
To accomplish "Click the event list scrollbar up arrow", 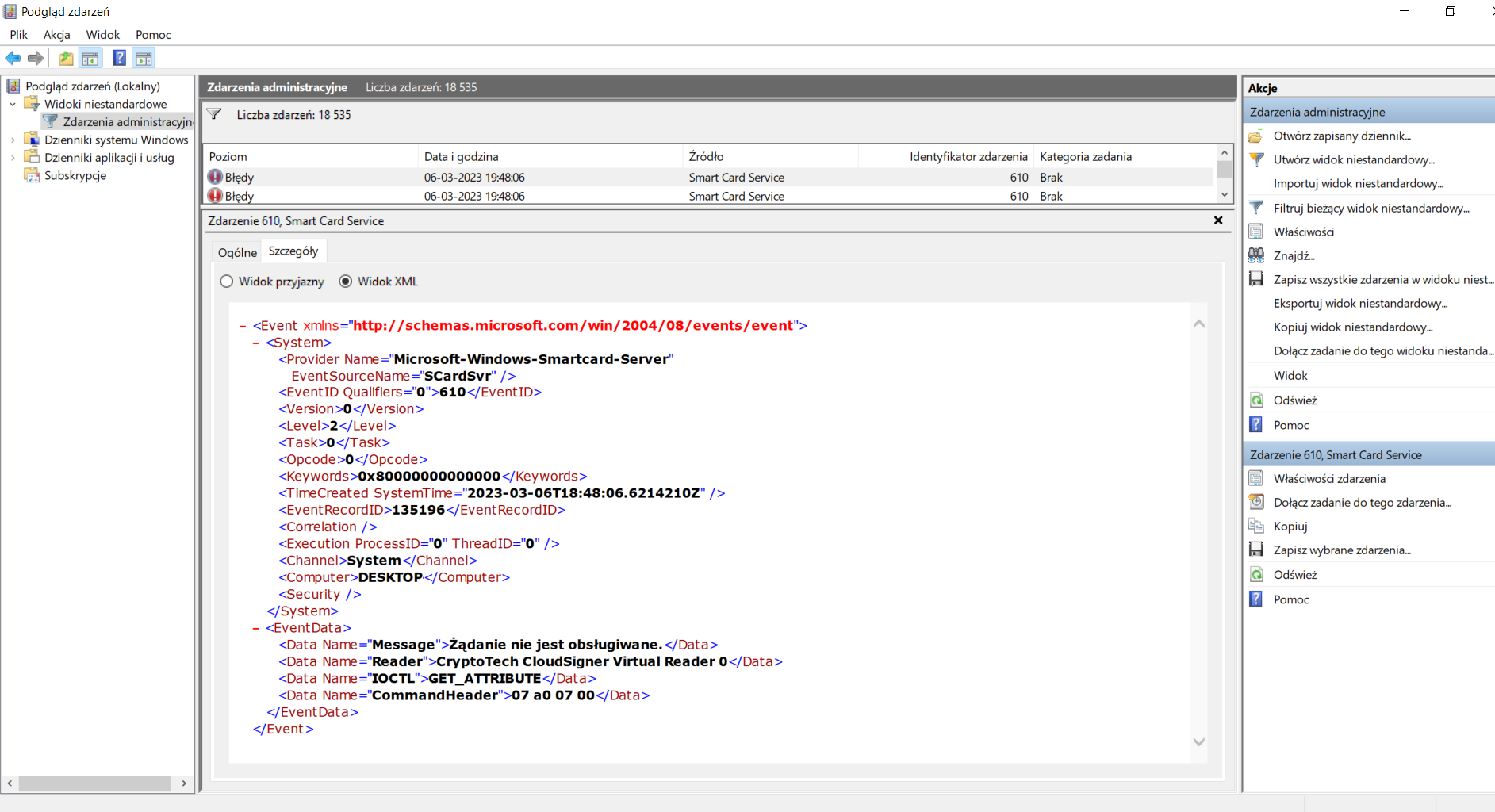I will (x=1225, y=153).
